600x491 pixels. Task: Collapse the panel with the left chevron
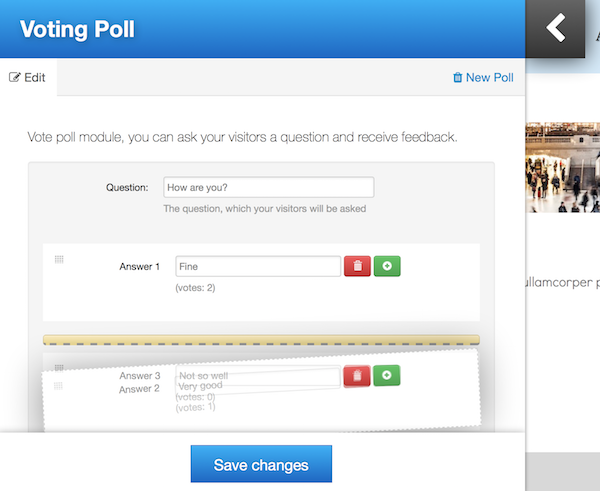pos(555,27)
